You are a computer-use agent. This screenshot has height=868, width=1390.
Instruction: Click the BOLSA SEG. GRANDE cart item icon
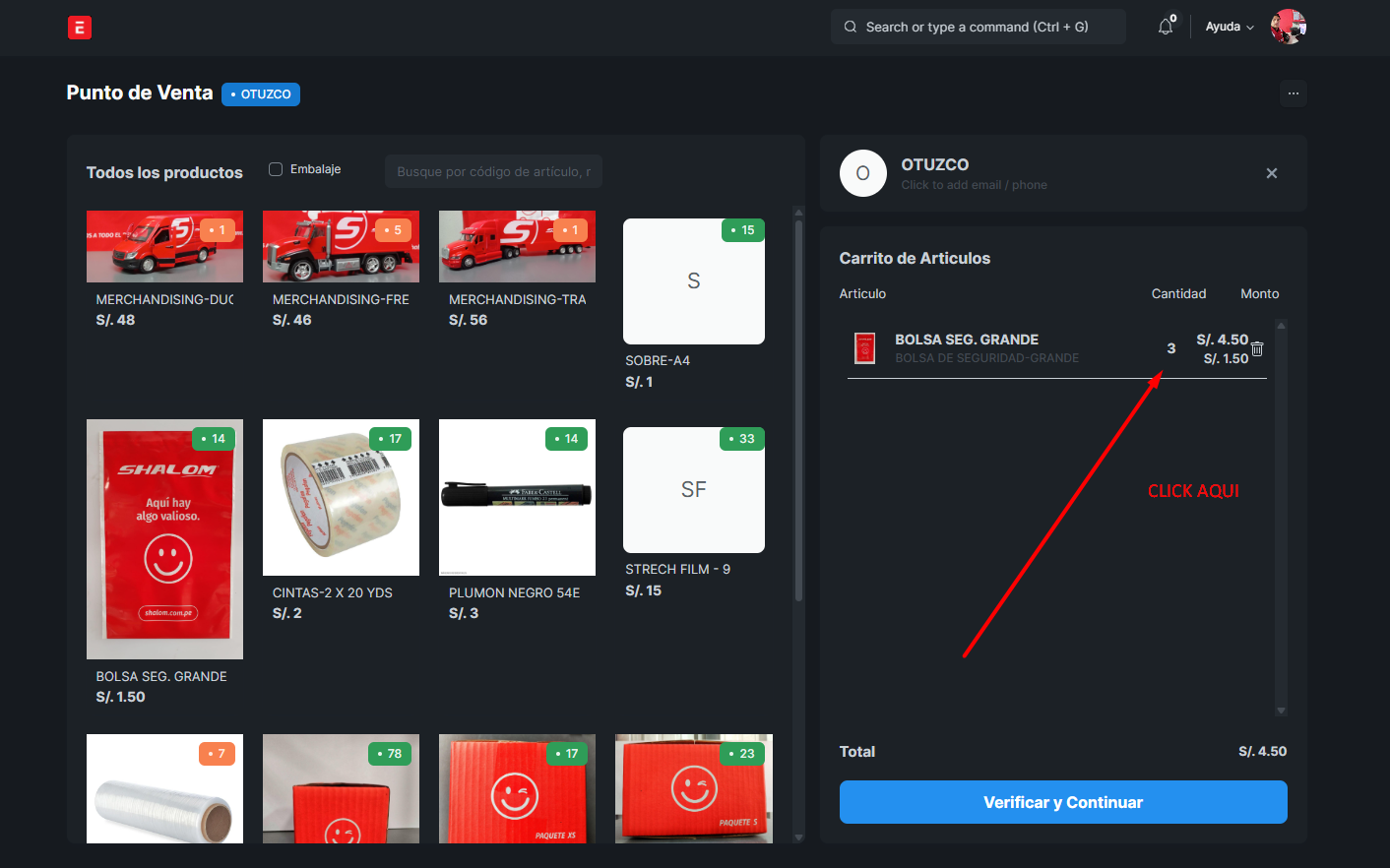click(865, 348)
